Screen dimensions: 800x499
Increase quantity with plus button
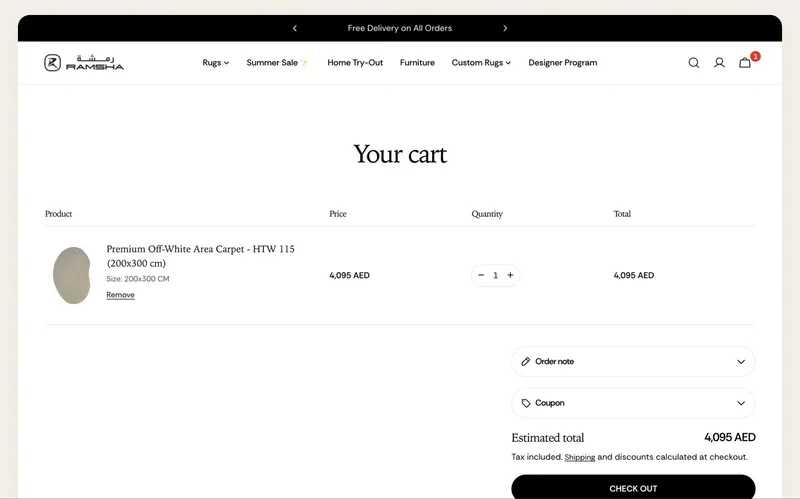pos(510,275)
